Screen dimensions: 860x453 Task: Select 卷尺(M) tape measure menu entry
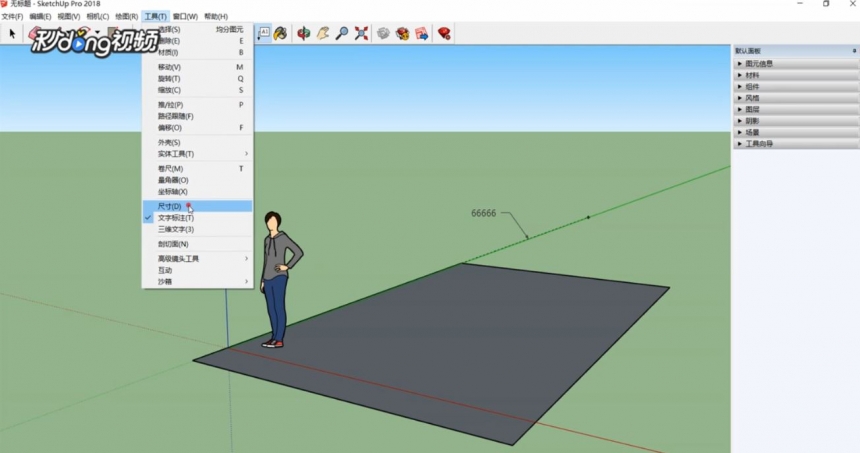pyautogui.click(x=170, y=168)
